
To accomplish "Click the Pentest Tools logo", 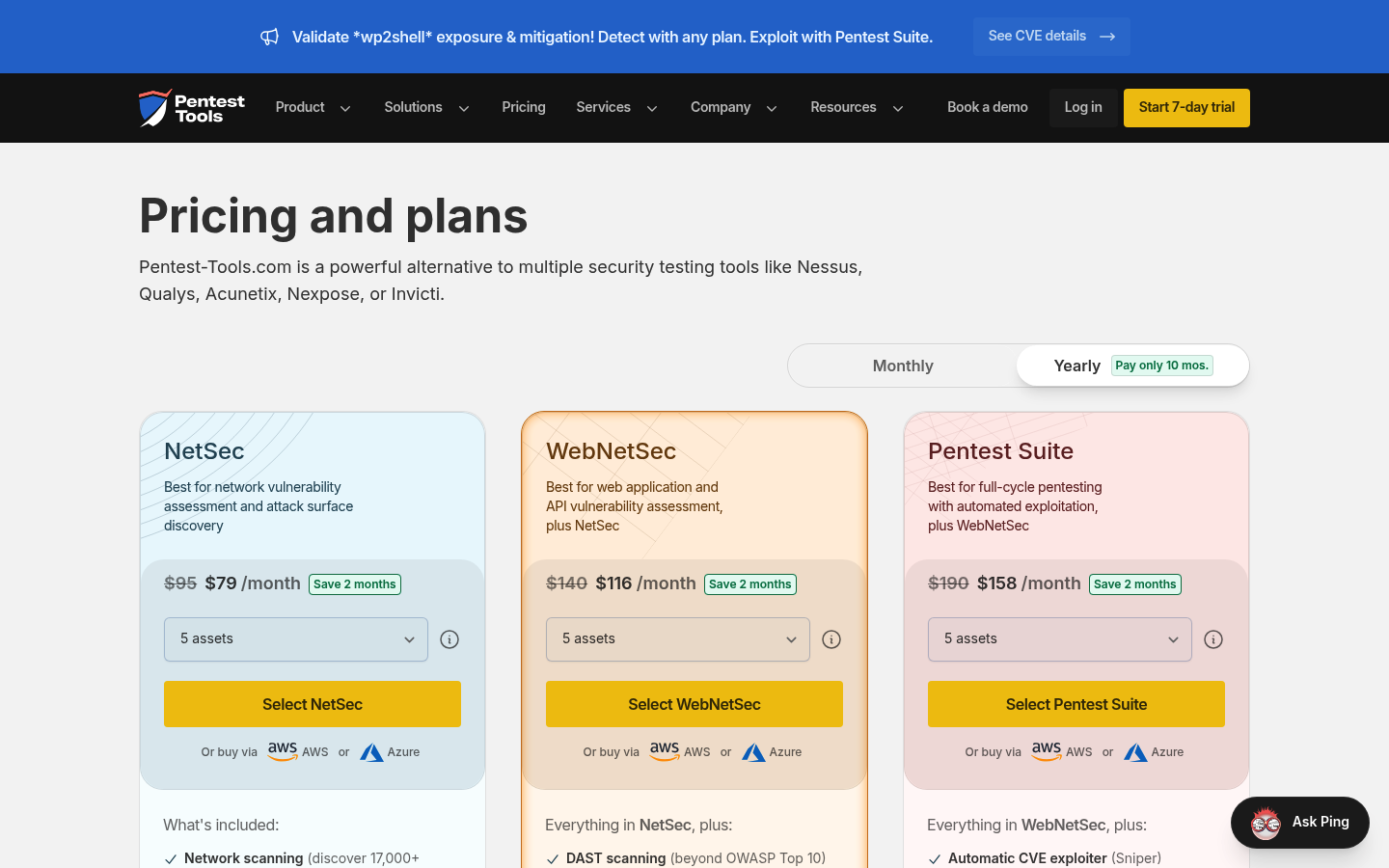I will coord(192,108).
